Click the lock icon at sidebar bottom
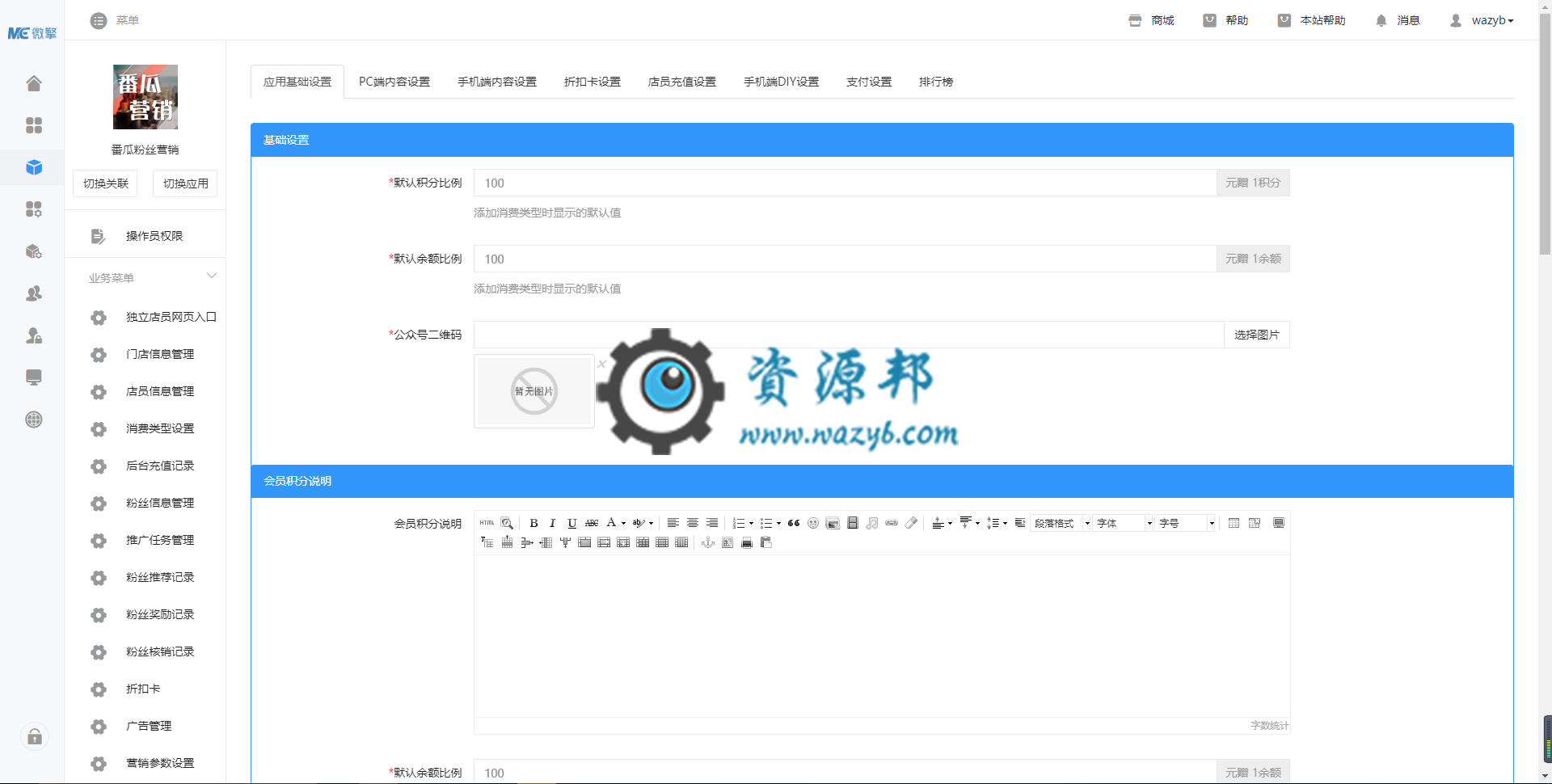 (x=35, y=736)
